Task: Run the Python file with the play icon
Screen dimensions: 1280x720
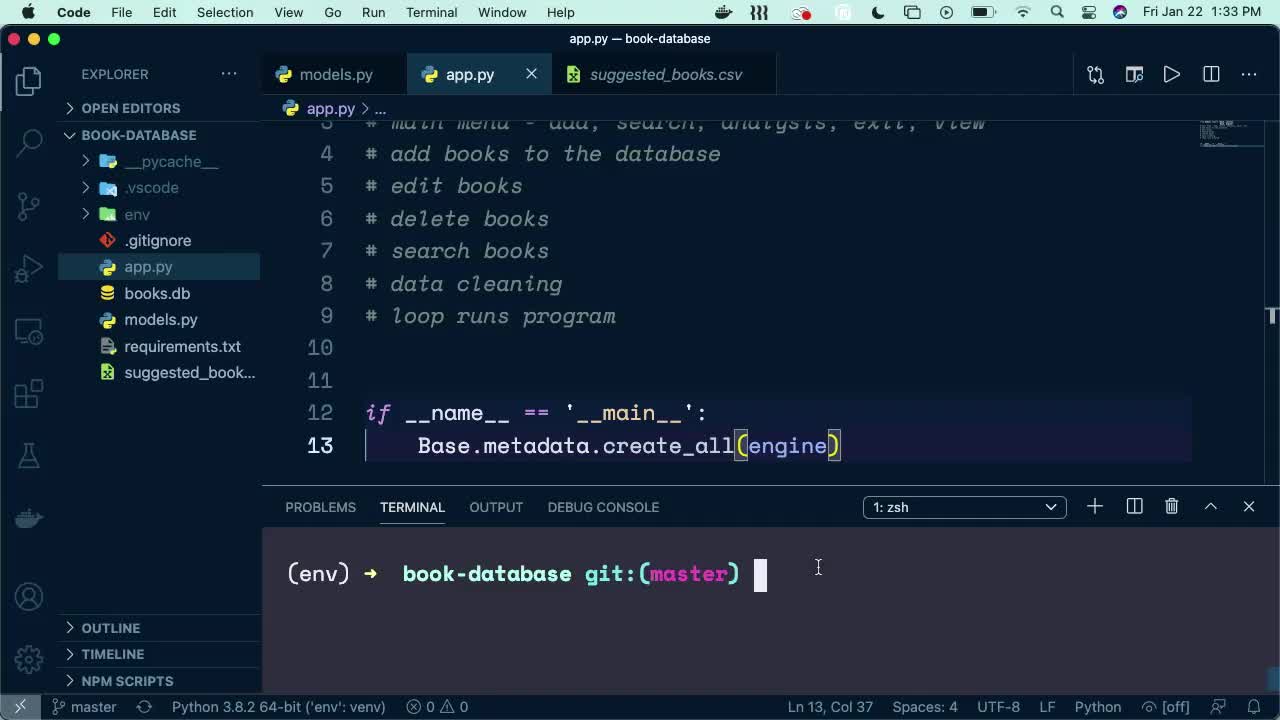Action: pyautogui.click(x=1171, y=74)
